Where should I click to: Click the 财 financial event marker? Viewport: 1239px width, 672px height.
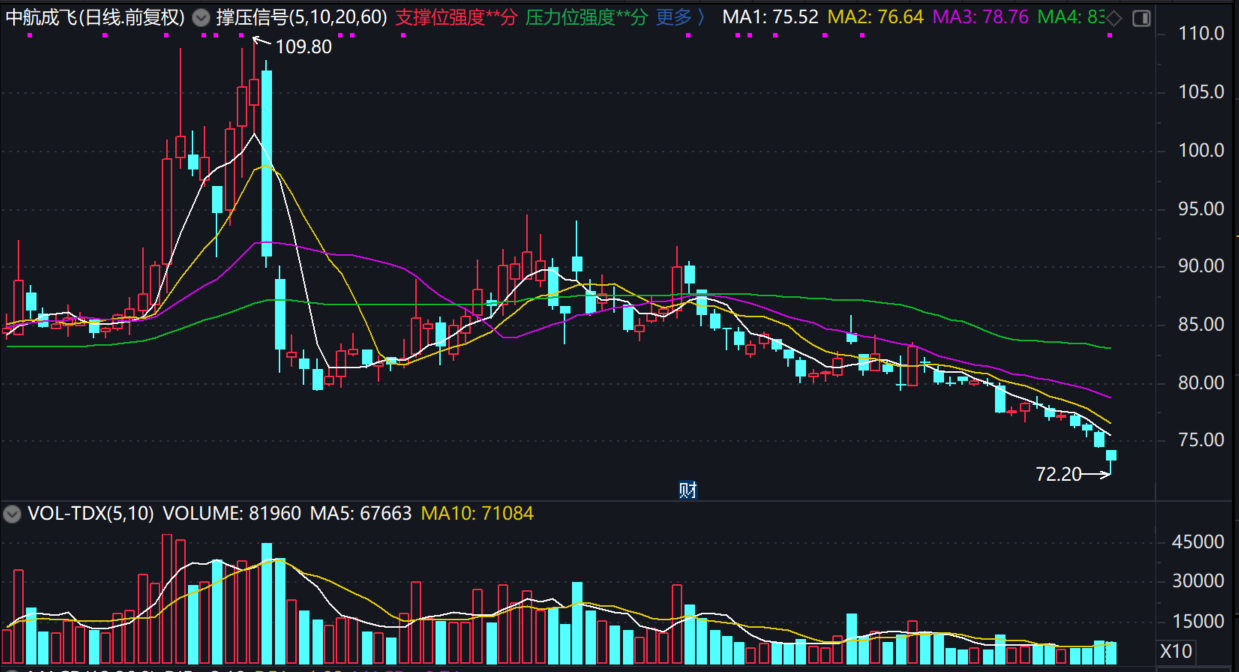pos(687,489)
